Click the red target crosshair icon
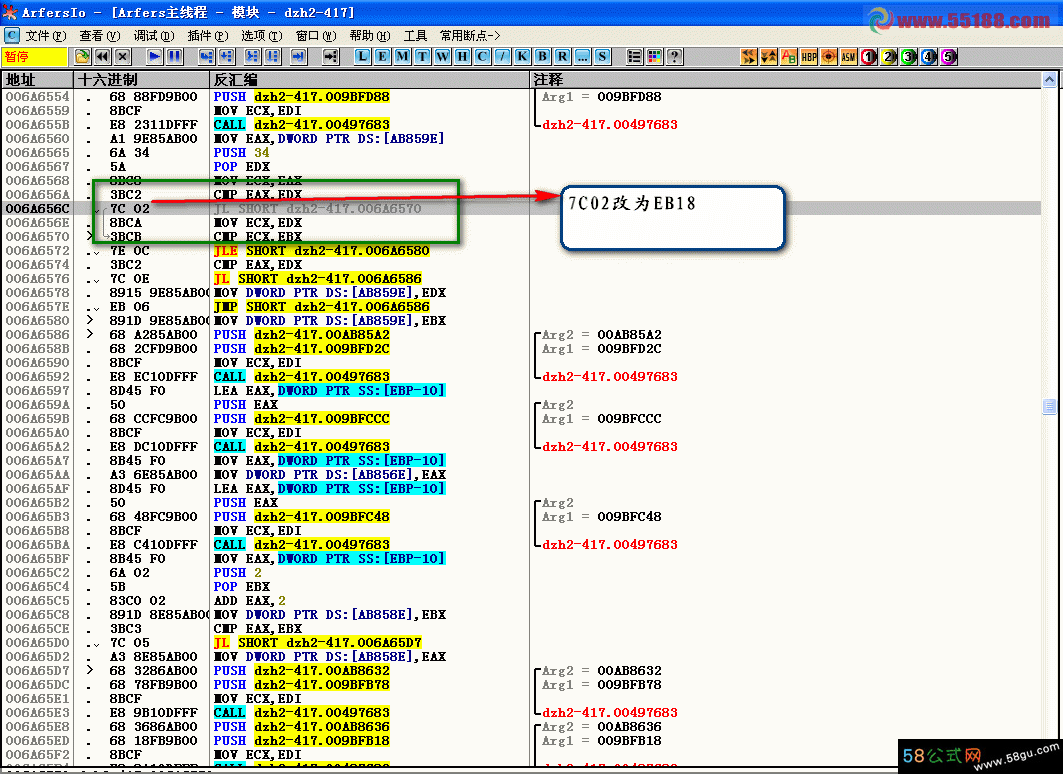The width and height of the screenshot is (1063, 774). (829, 57)
